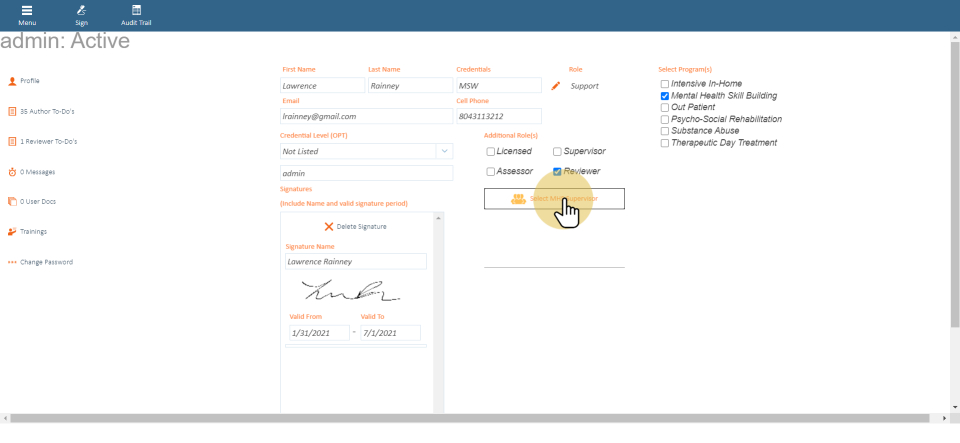Screen dimensions: 960x443
Task: Click the Sign pen icon
Action: (81, 10)
